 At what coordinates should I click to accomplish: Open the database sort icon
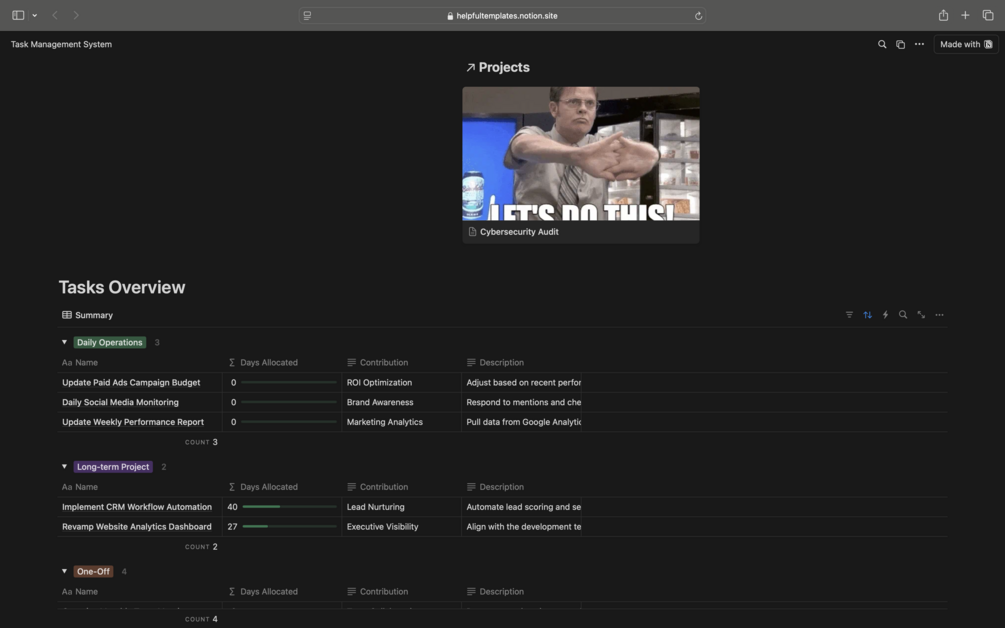point(867,315)
